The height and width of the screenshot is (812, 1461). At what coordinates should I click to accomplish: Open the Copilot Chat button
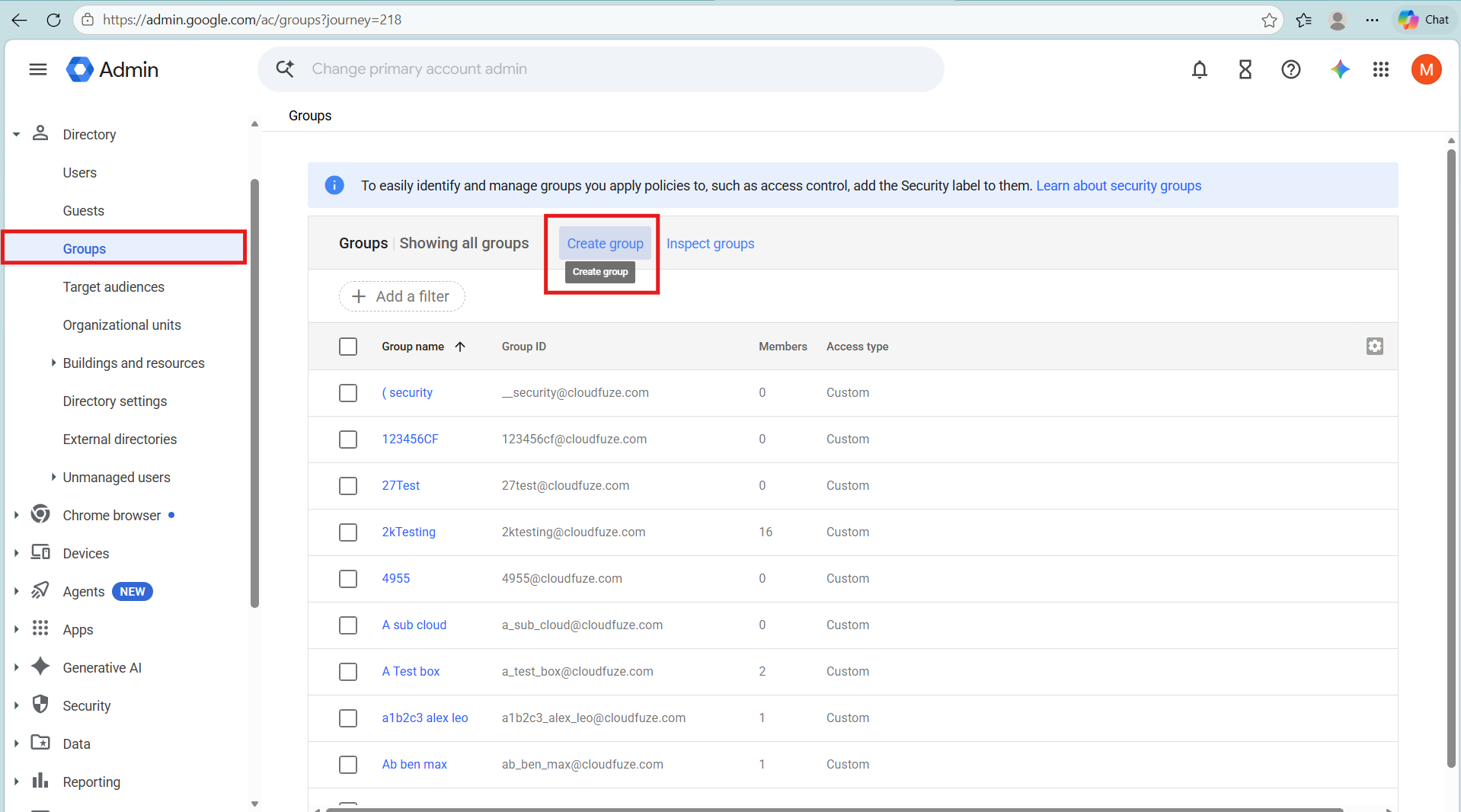tap(1424, 20)
